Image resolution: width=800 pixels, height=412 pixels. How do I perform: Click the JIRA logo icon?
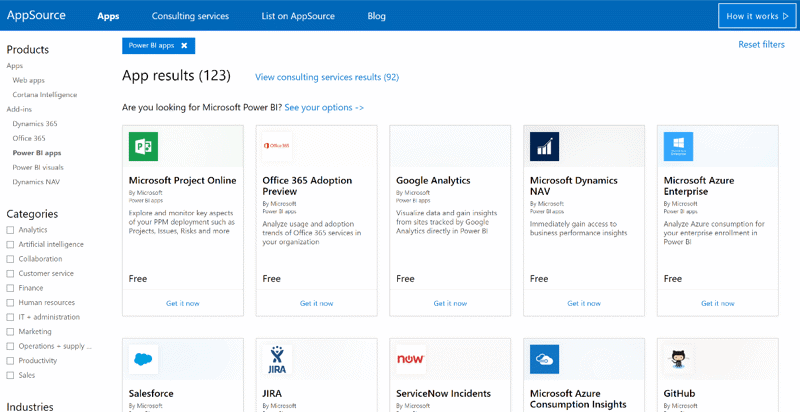[277, 359]
